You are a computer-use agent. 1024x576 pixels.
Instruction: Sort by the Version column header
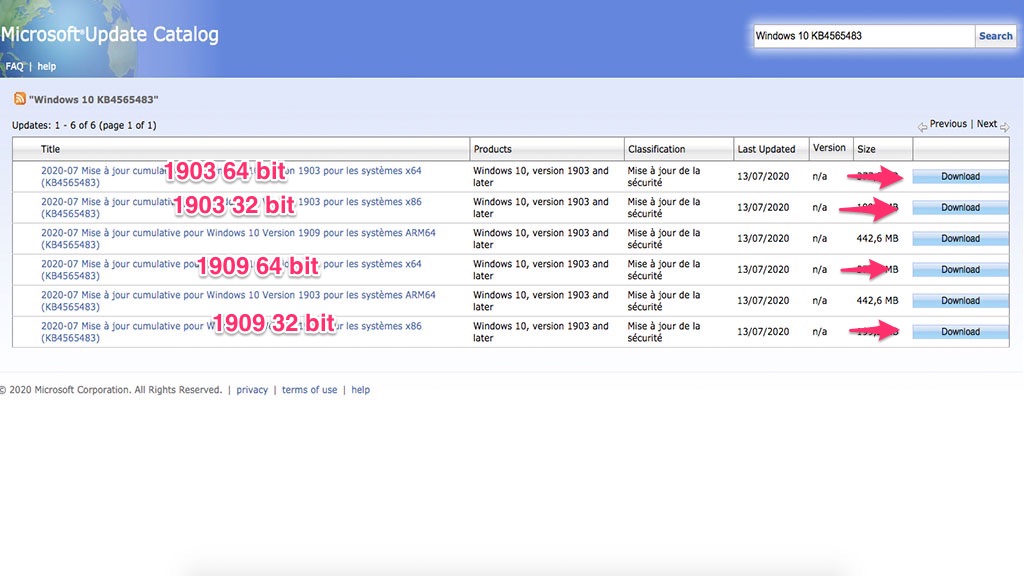(829, 148)
